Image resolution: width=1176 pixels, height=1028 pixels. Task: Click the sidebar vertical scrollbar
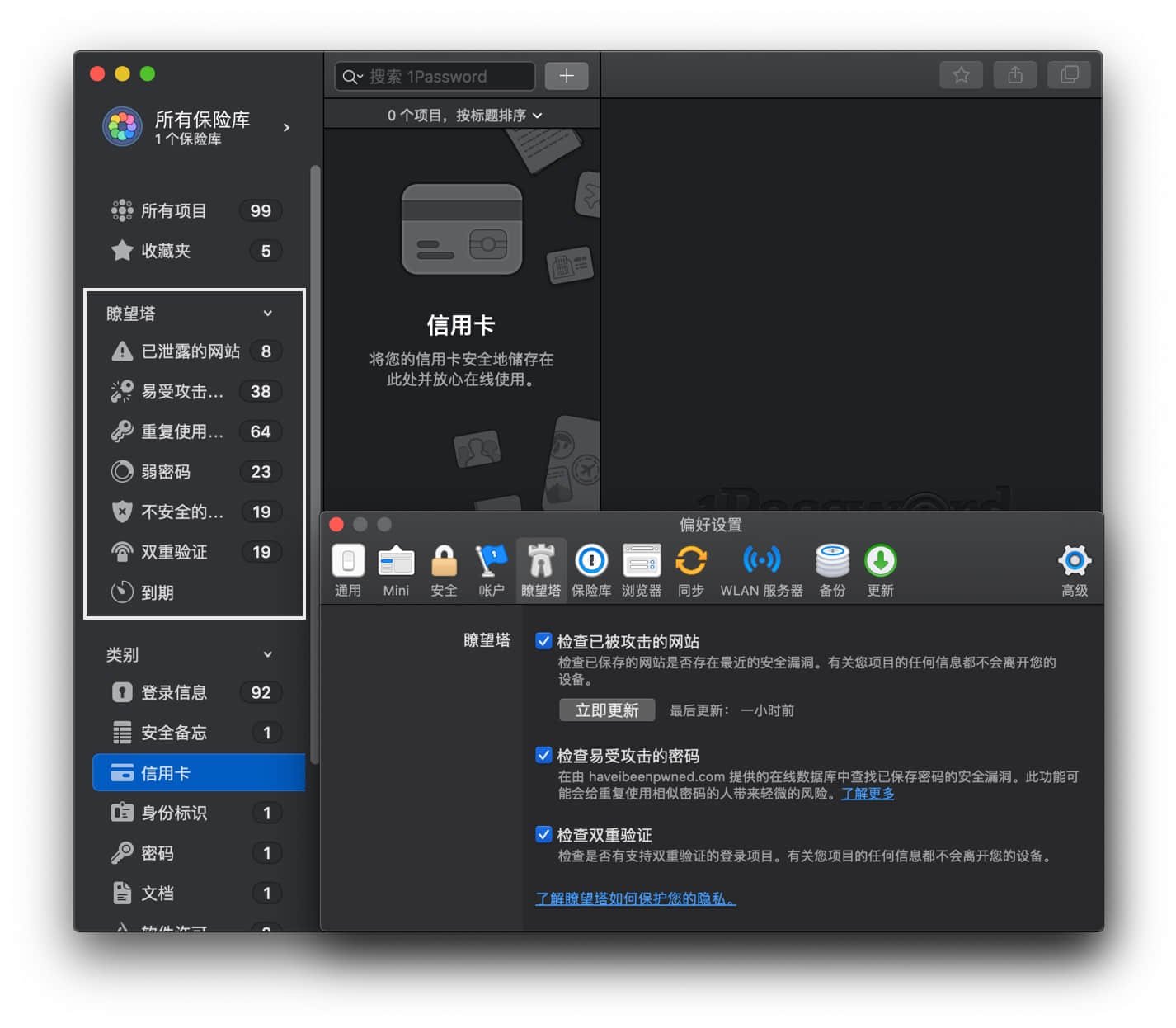pos(314,464)
